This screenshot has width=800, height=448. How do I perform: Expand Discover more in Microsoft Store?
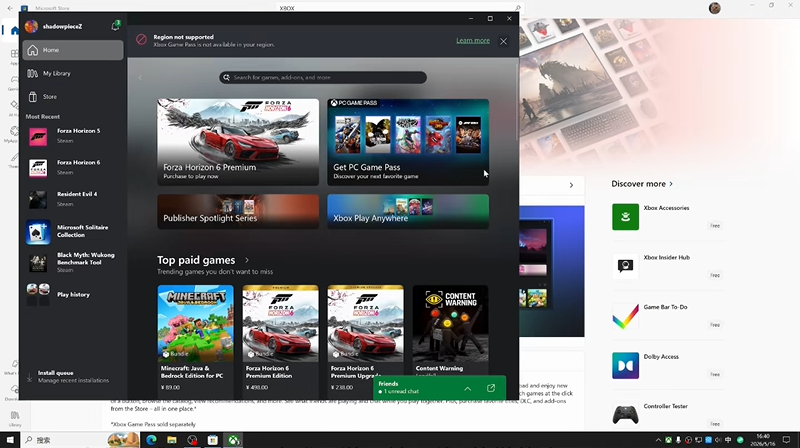642,184
